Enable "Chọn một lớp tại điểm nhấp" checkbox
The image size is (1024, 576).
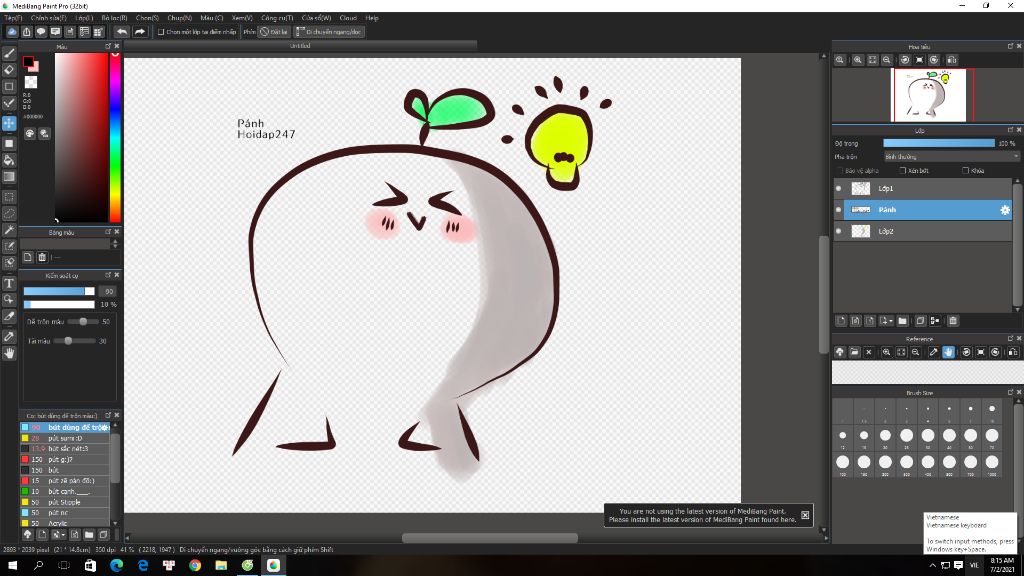(x=161, y=31)
